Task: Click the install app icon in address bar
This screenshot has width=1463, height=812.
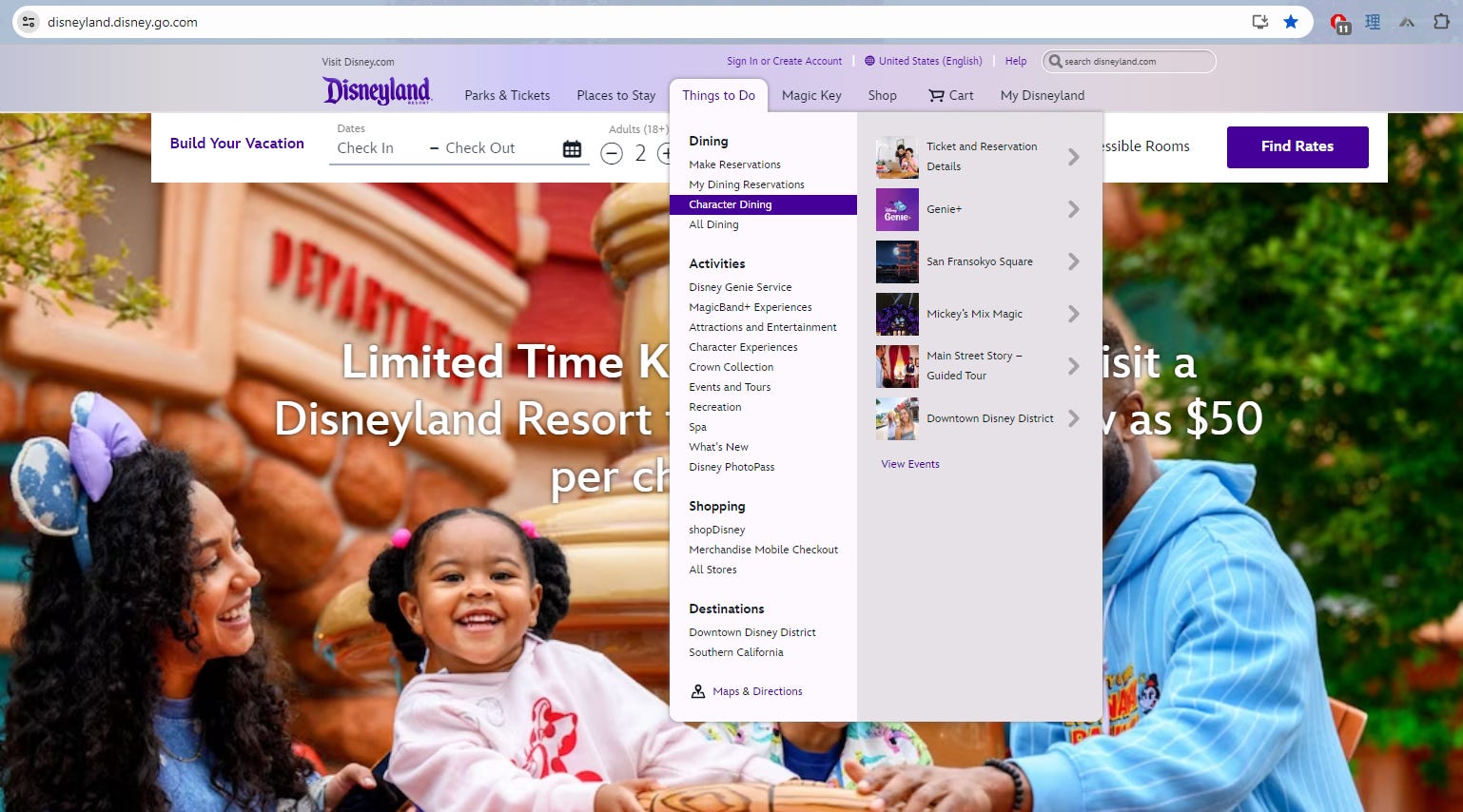Action: [x=1260, y=22]
